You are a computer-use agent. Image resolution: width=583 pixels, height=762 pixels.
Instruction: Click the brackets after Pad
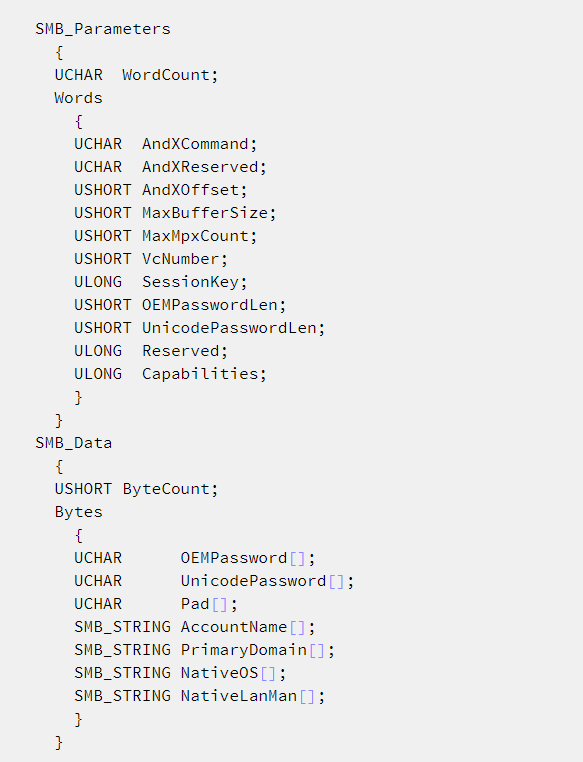click(220, 604)
